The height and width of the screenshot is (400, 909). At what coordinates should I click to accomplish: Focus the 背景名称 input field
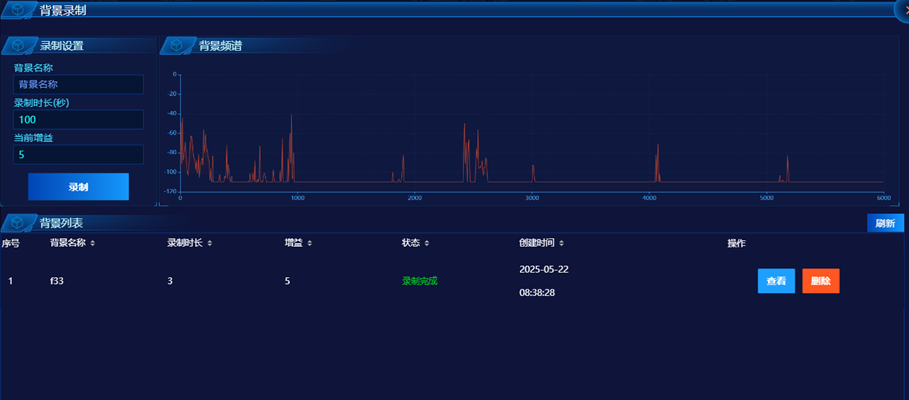click(x=78, y=84)
